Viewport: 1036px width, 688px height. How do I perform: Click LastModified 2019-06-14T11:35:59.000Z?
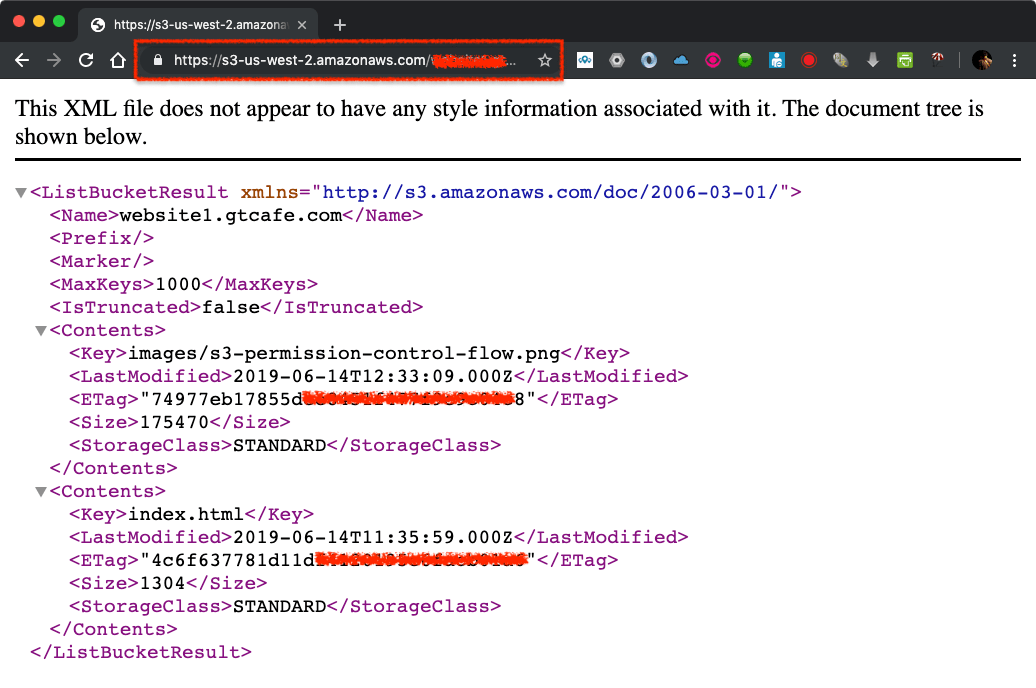[x=373, y=537]
